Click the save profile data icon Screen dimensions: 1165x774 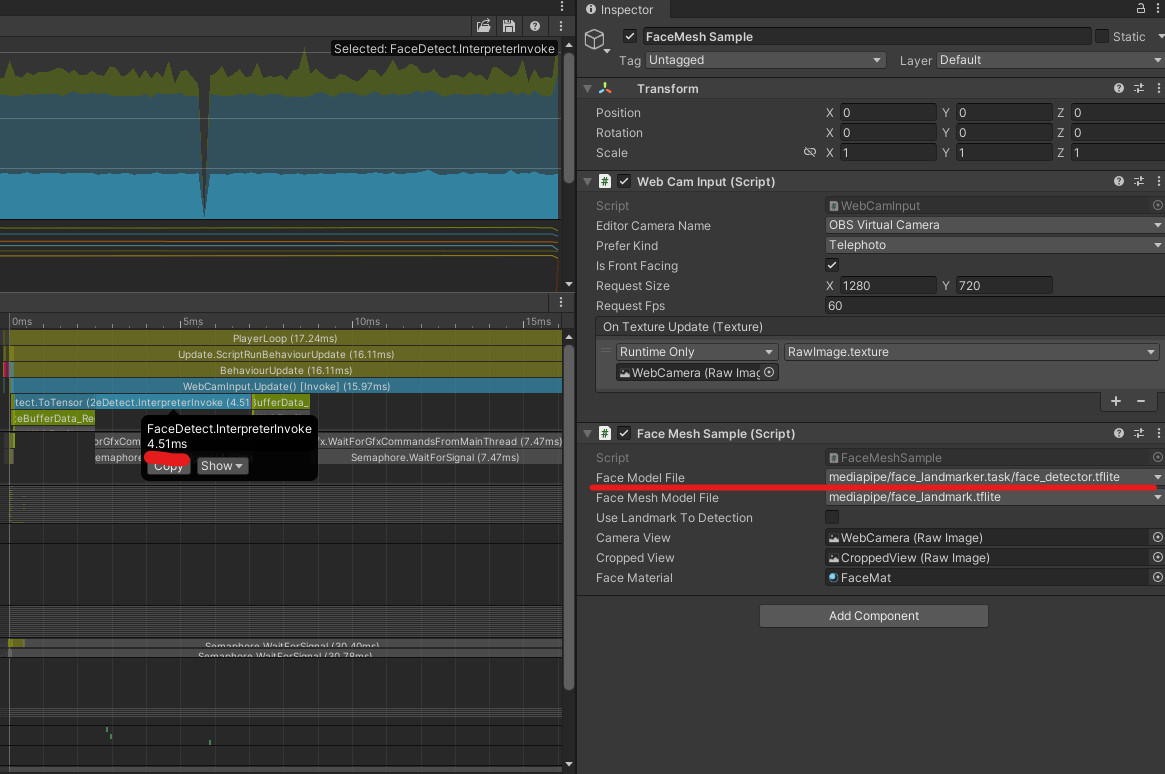(x=508, y=25)
